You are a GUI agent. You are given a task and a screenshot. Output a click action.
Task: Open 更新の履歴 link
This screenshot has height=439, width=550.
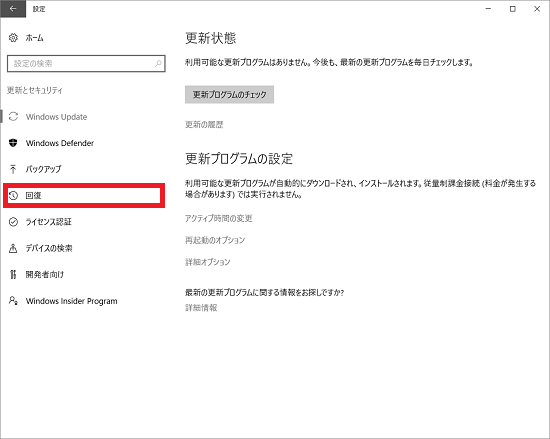[204, 124]
